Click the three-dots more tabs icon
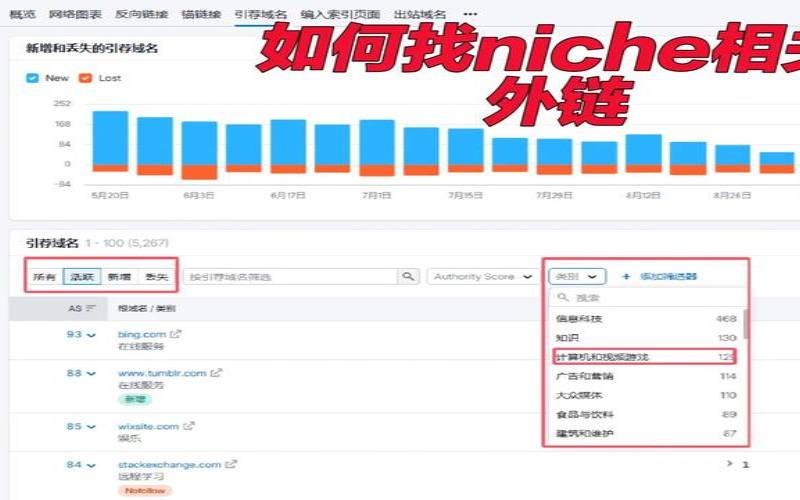The width and height of the screenshot is (800, 500). coord(470,14)
